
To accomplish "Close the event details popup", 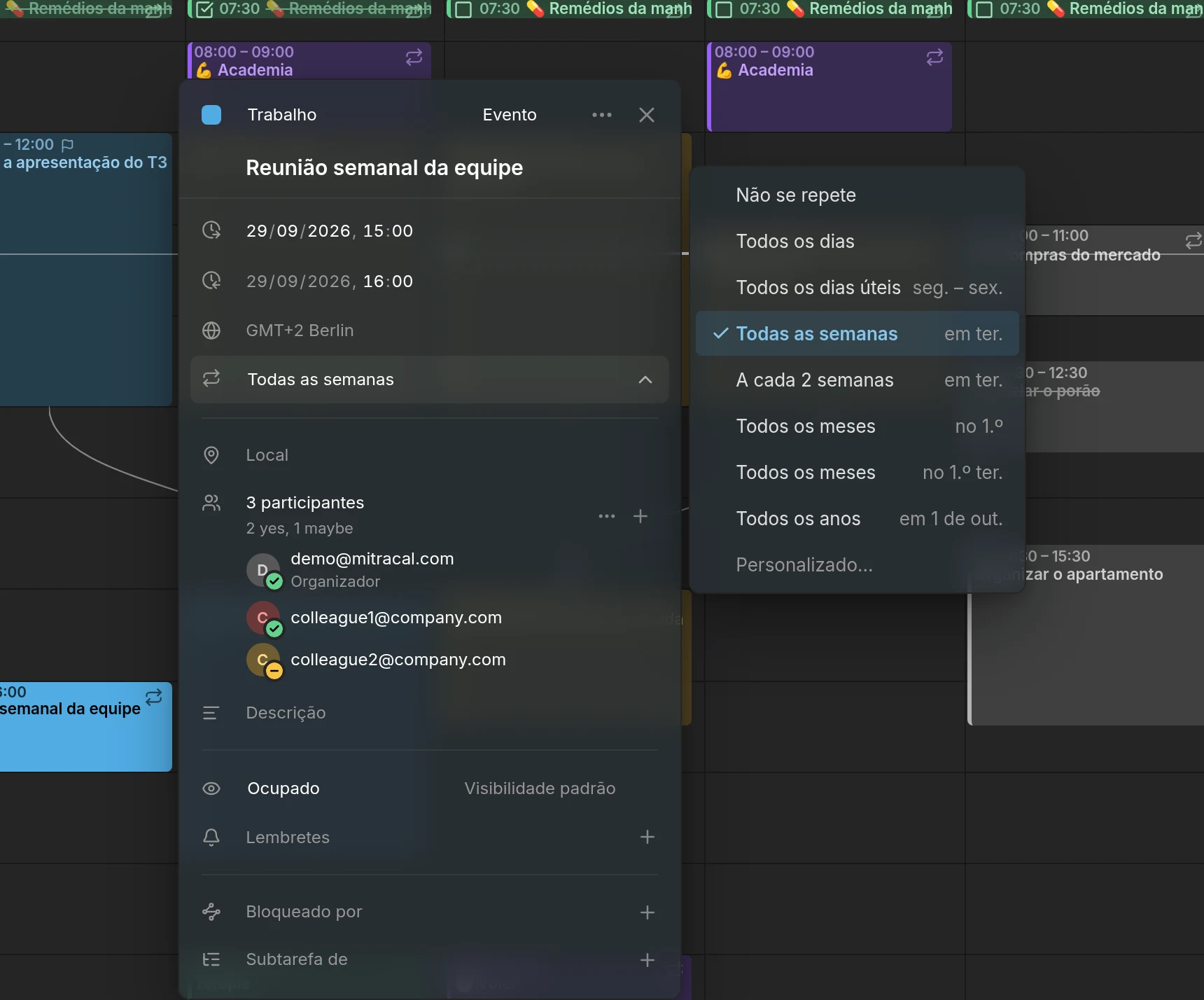I will [647, 115].
